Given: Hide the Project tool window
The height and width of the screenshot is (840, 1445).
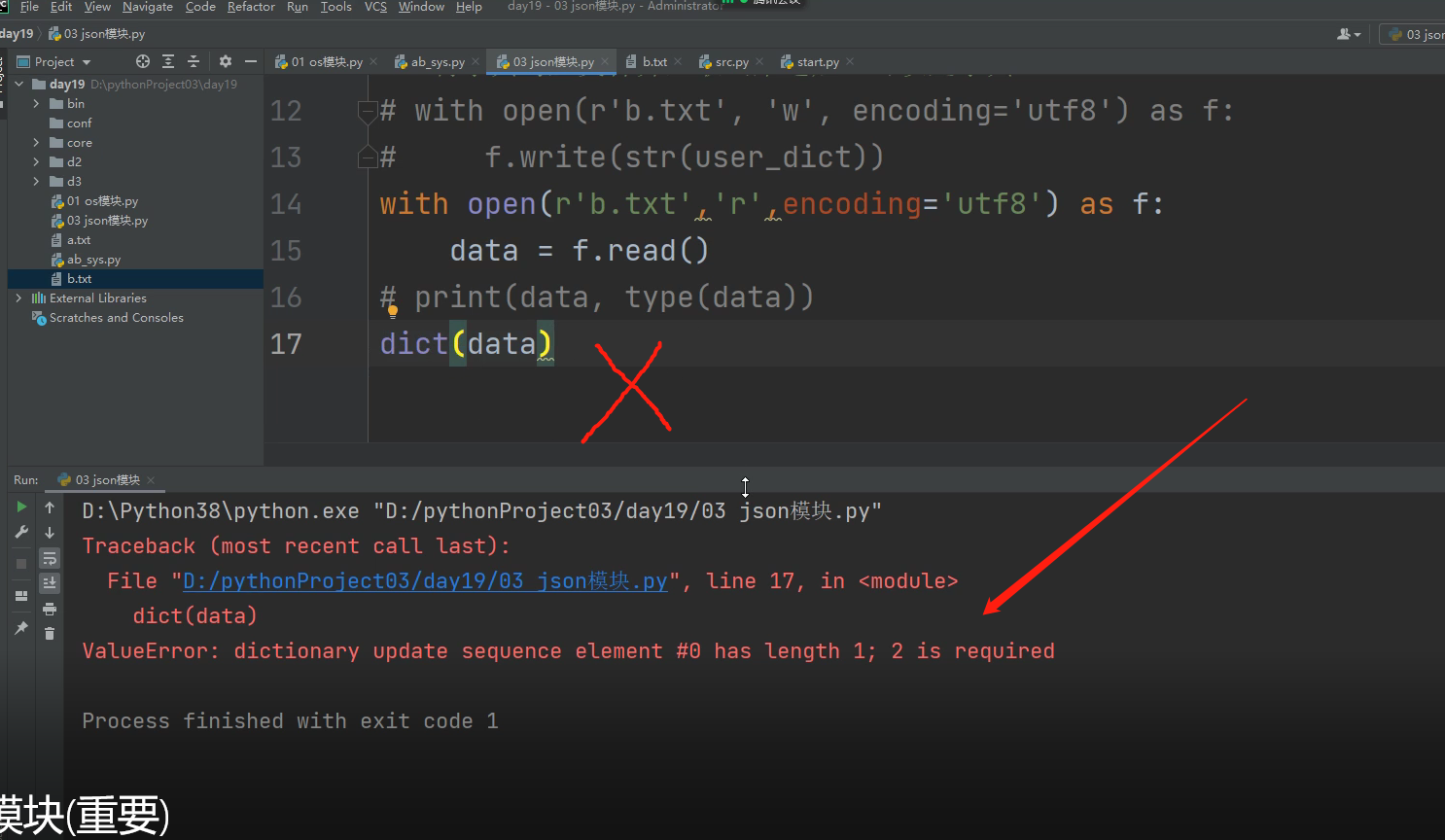Looking at the screenshot, I should point(251,61).
